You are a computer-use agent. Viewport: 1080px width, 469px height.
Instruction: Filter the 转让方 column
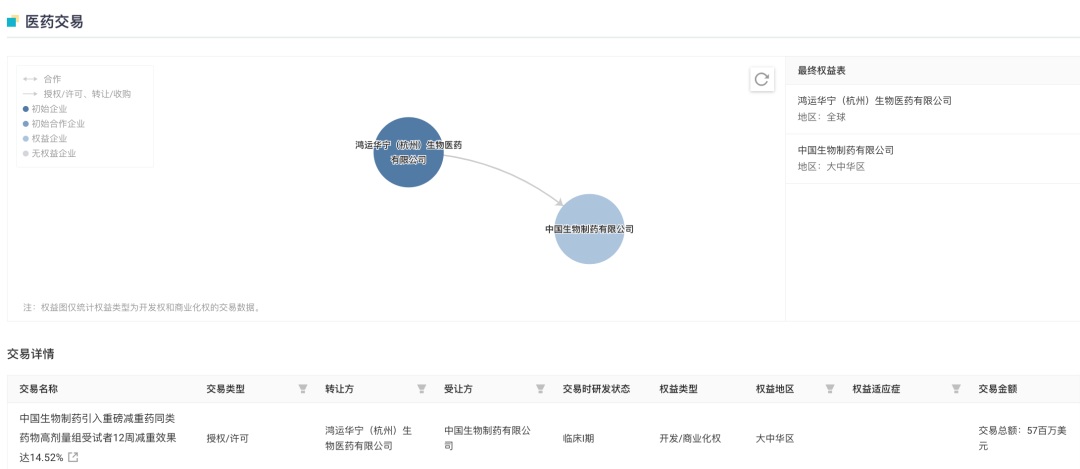tap(422, 389)
